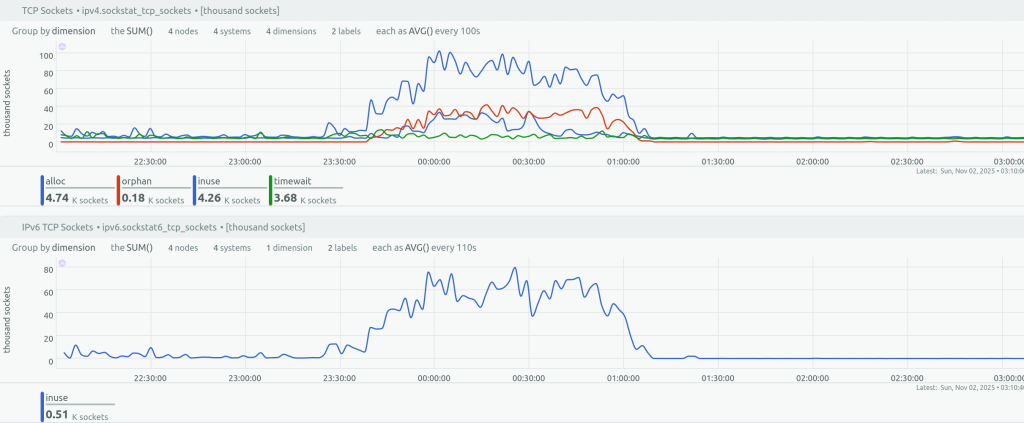
Task: Click the anomaly indicator icon in TCP Sockets chart
Action: [62, 47]
